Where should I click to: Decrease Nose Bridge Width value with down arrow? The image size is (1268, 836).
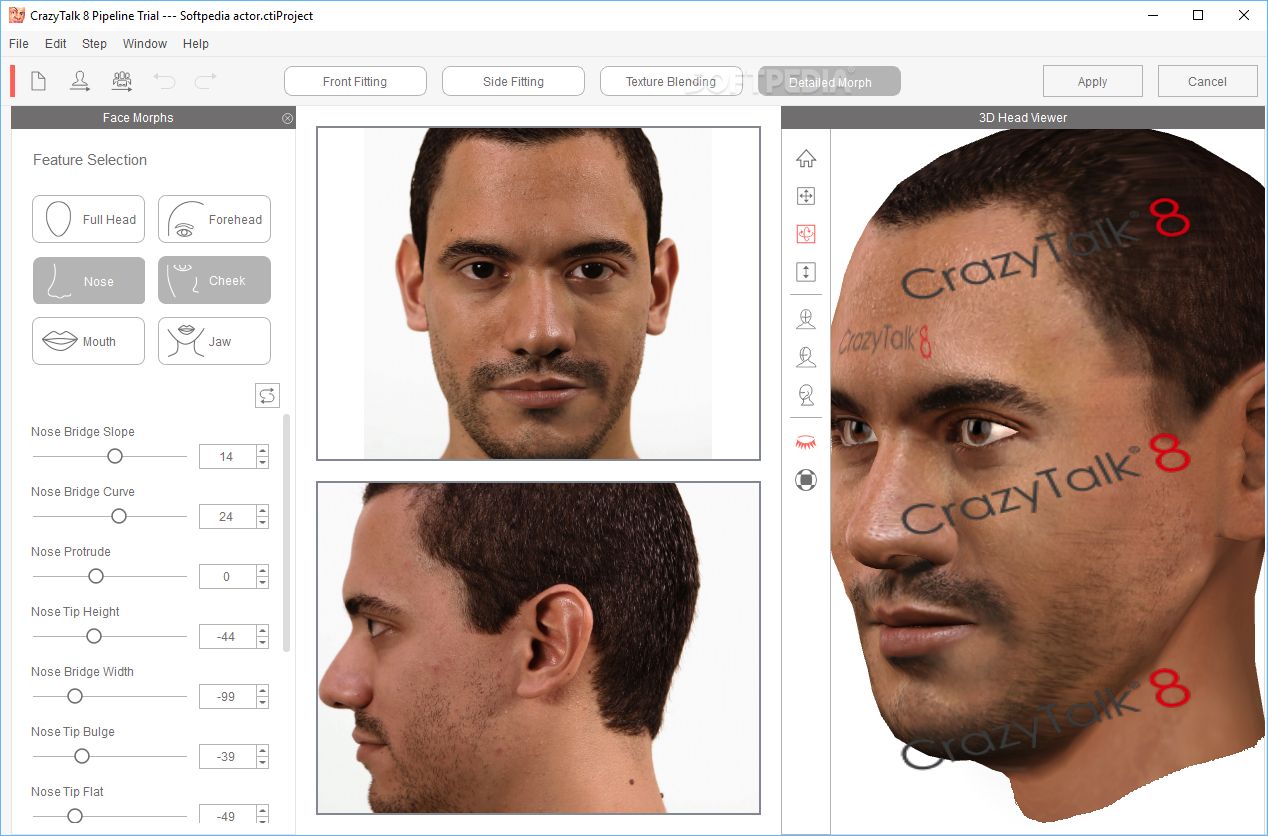click(262, 702)
